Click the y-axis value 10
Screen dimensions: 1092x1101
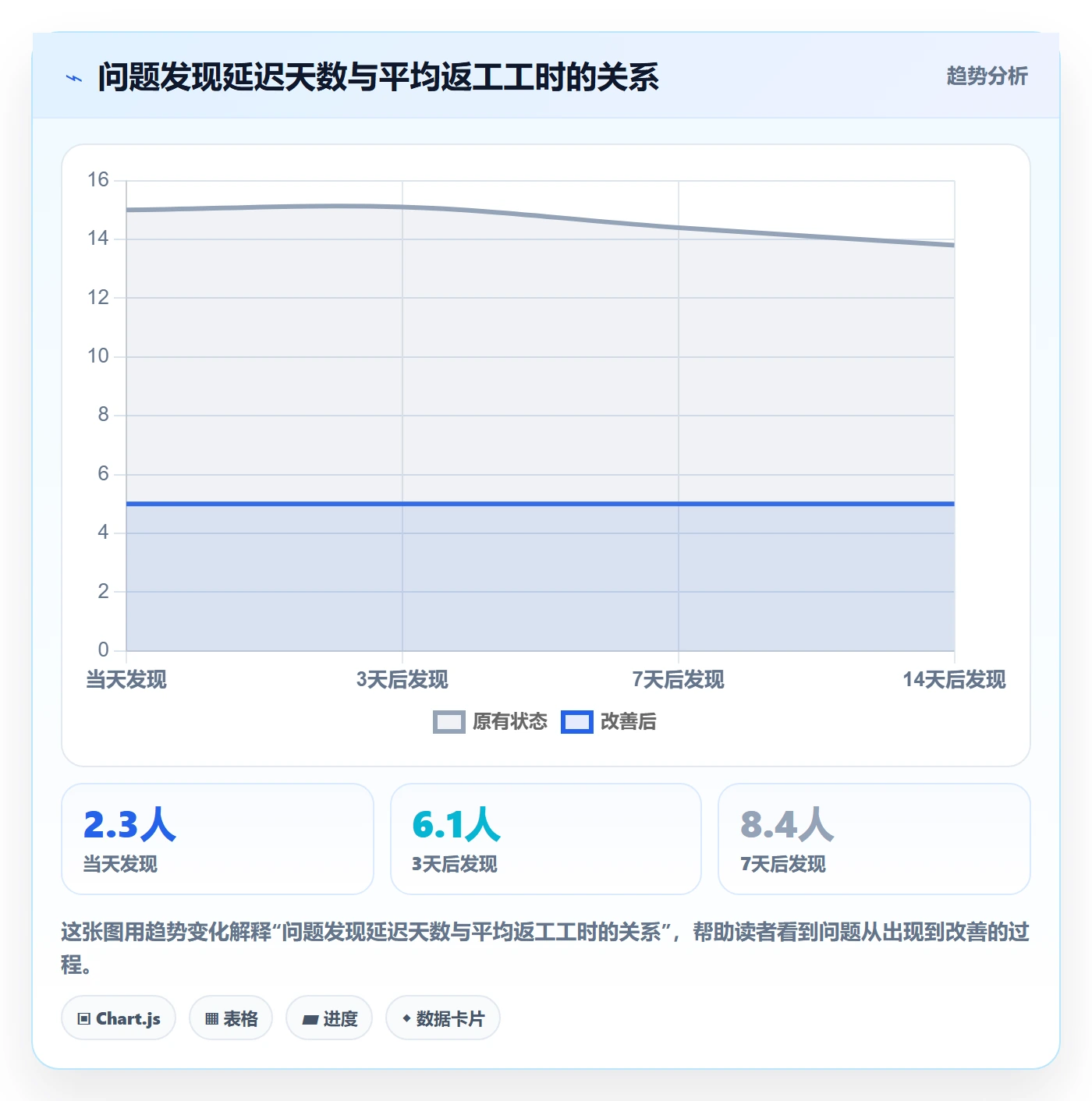click(98, 356)
